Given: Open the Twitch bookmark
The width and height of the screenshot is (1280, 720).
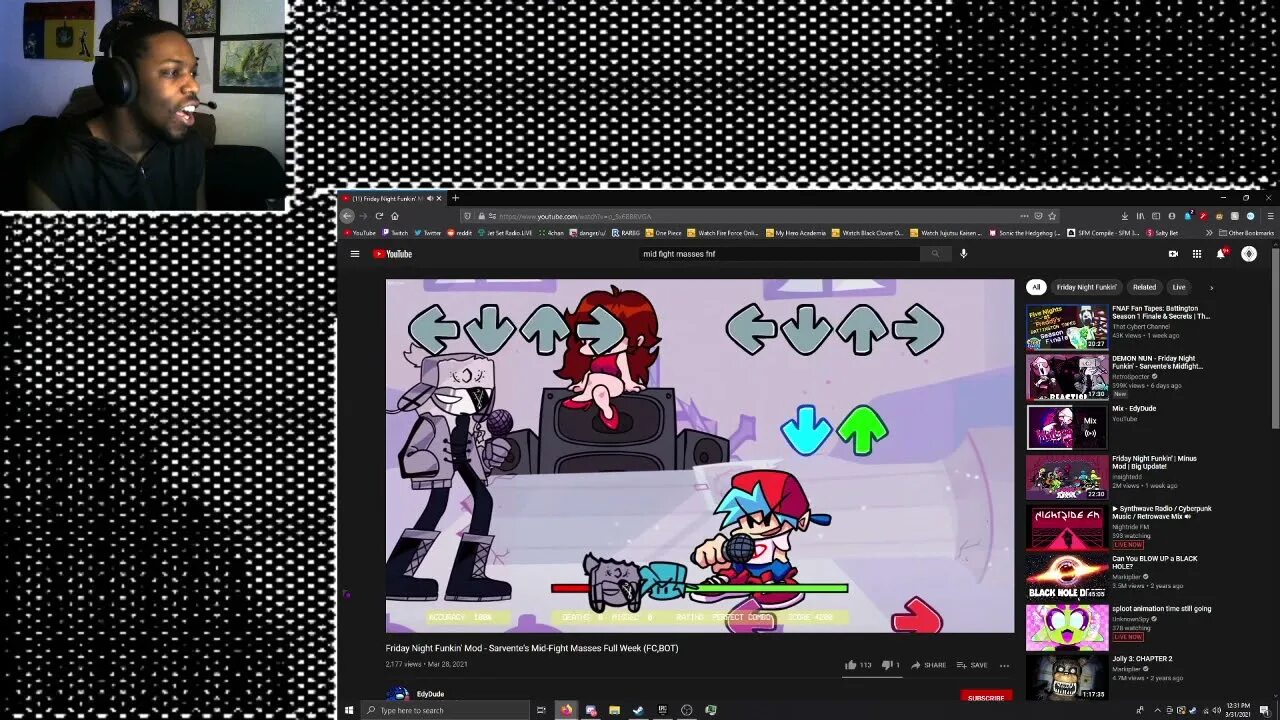Looking at the screenshot, I should click(x=395, y=233).
